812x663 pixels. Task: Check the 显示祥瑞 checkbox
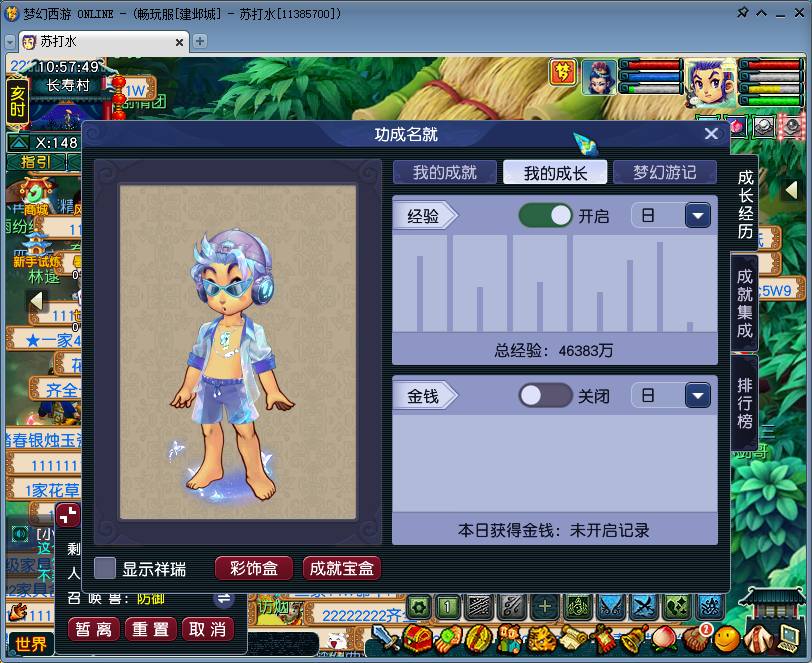100,566
